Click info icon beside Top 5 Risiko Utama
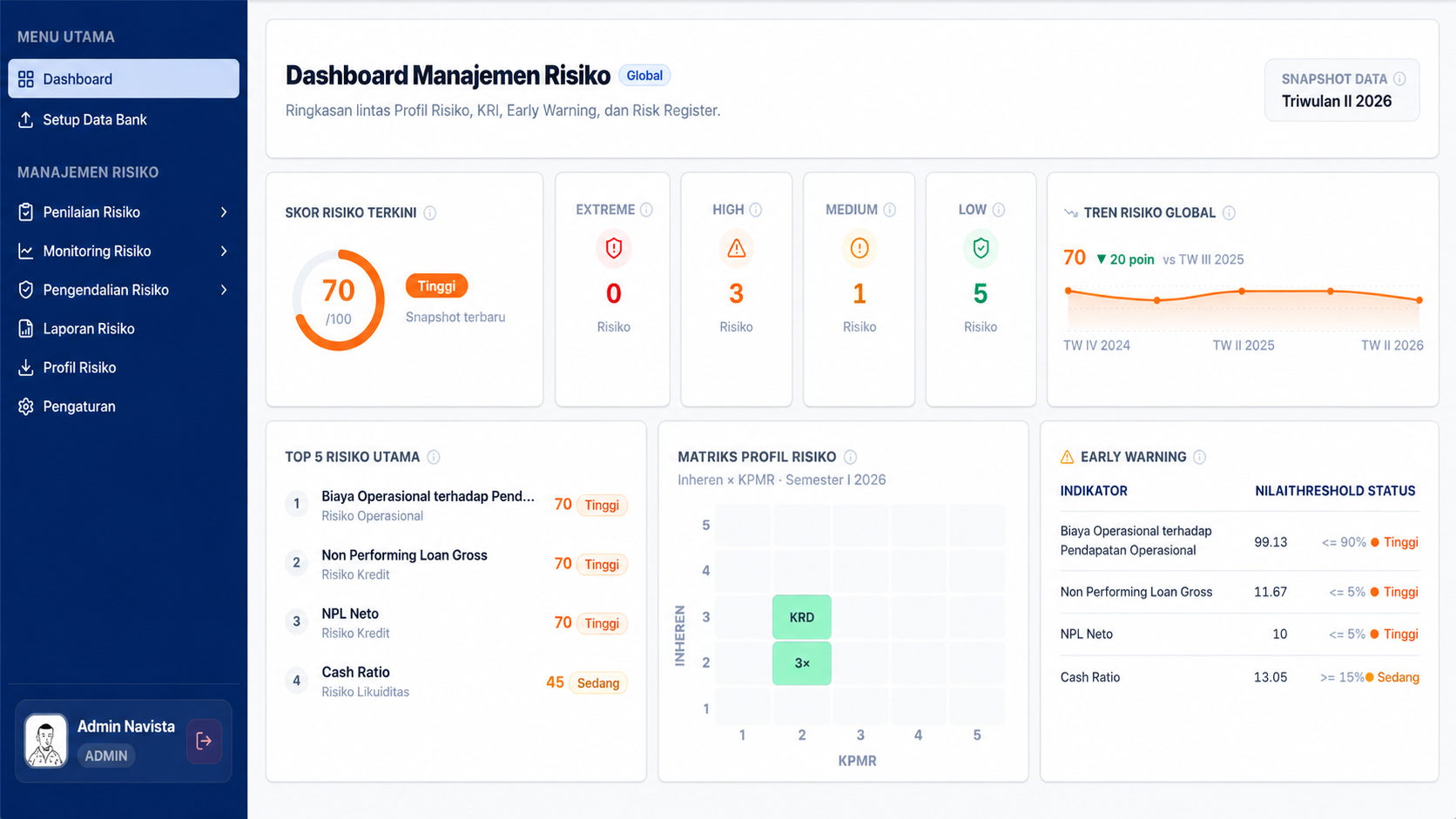The height and width of the screenshot is (819, 1456). [434, 457]
